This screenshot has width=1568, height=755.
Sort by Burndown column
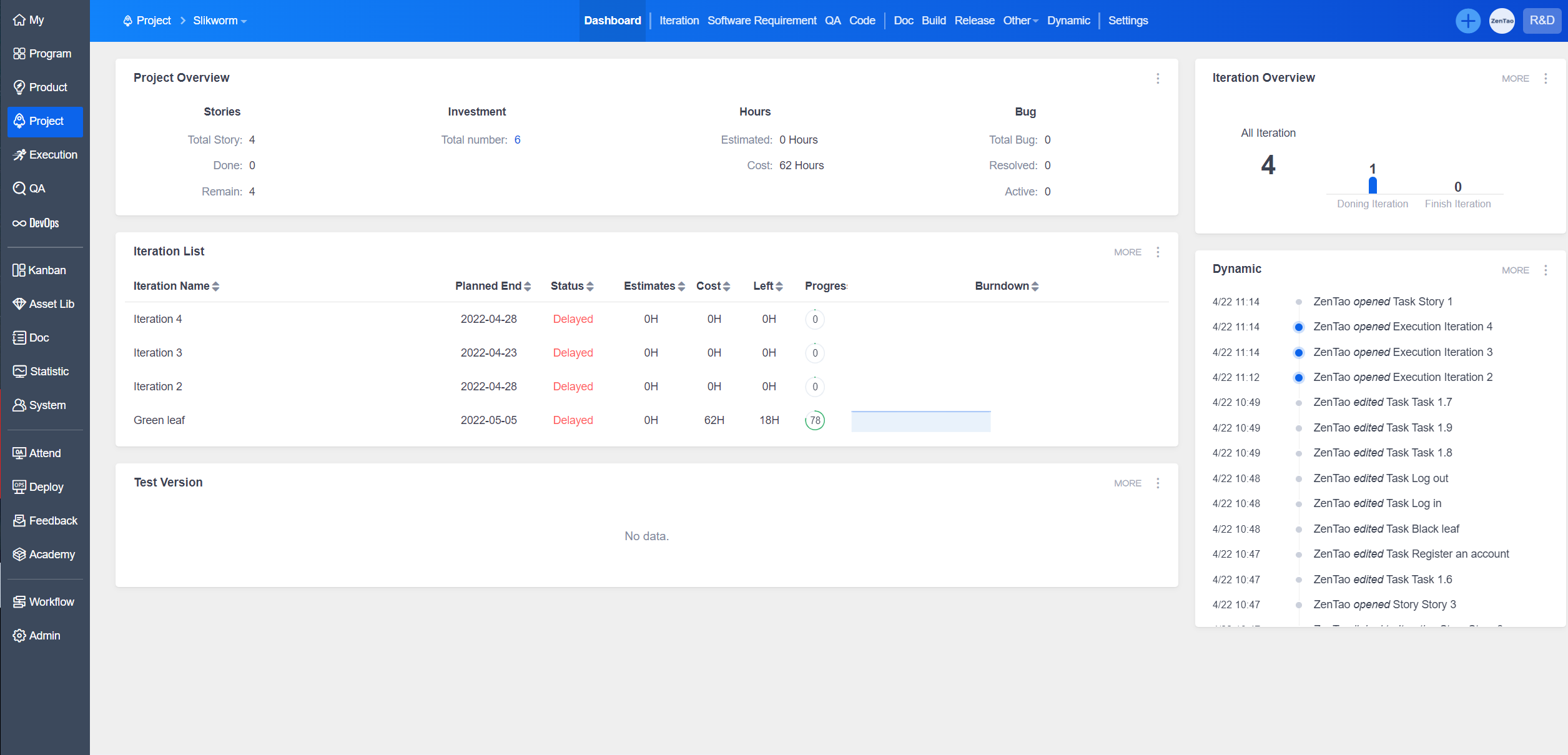pyautogui.click(x=1007, y=286)
